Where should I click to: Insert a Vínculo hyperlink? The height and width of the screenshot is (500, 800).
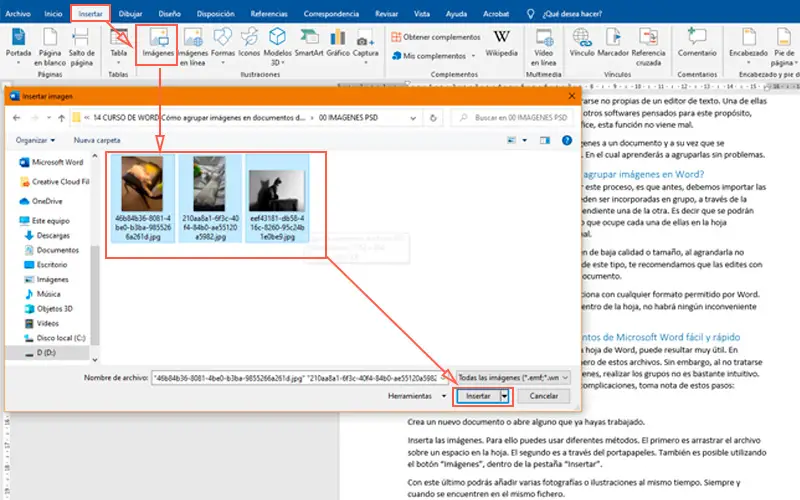click(x=582, y=43)
